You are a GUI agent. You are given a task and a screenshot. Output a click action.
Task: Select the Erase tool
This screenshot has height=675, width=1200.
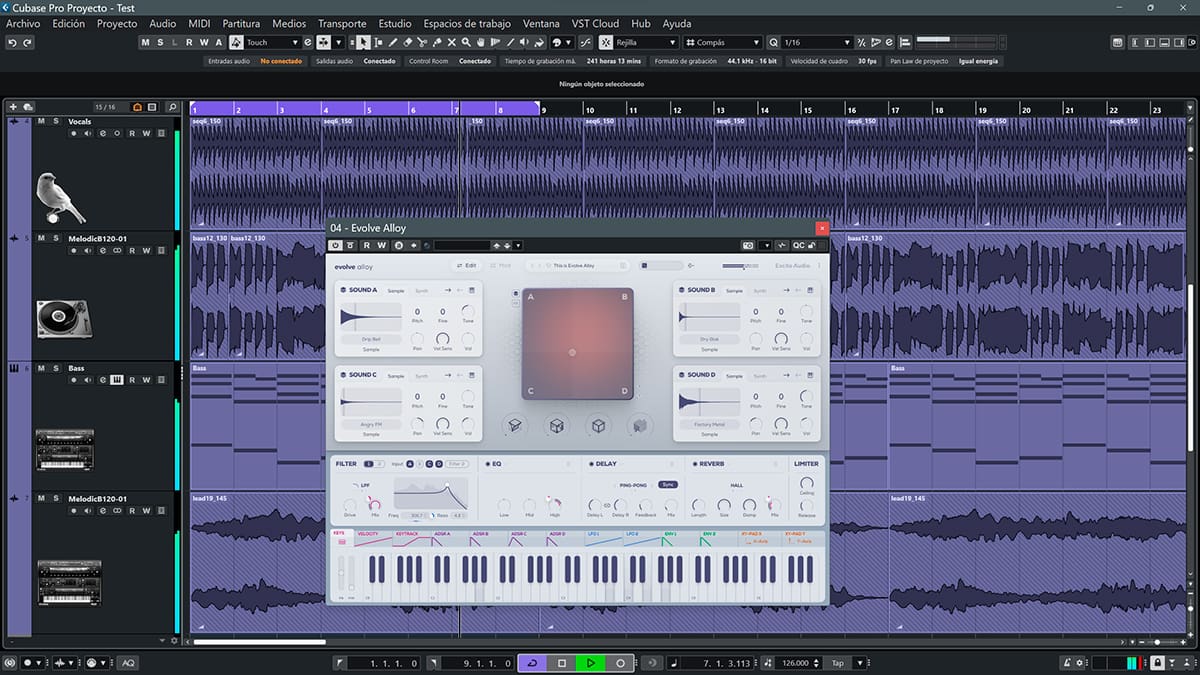tap(408, 43)
